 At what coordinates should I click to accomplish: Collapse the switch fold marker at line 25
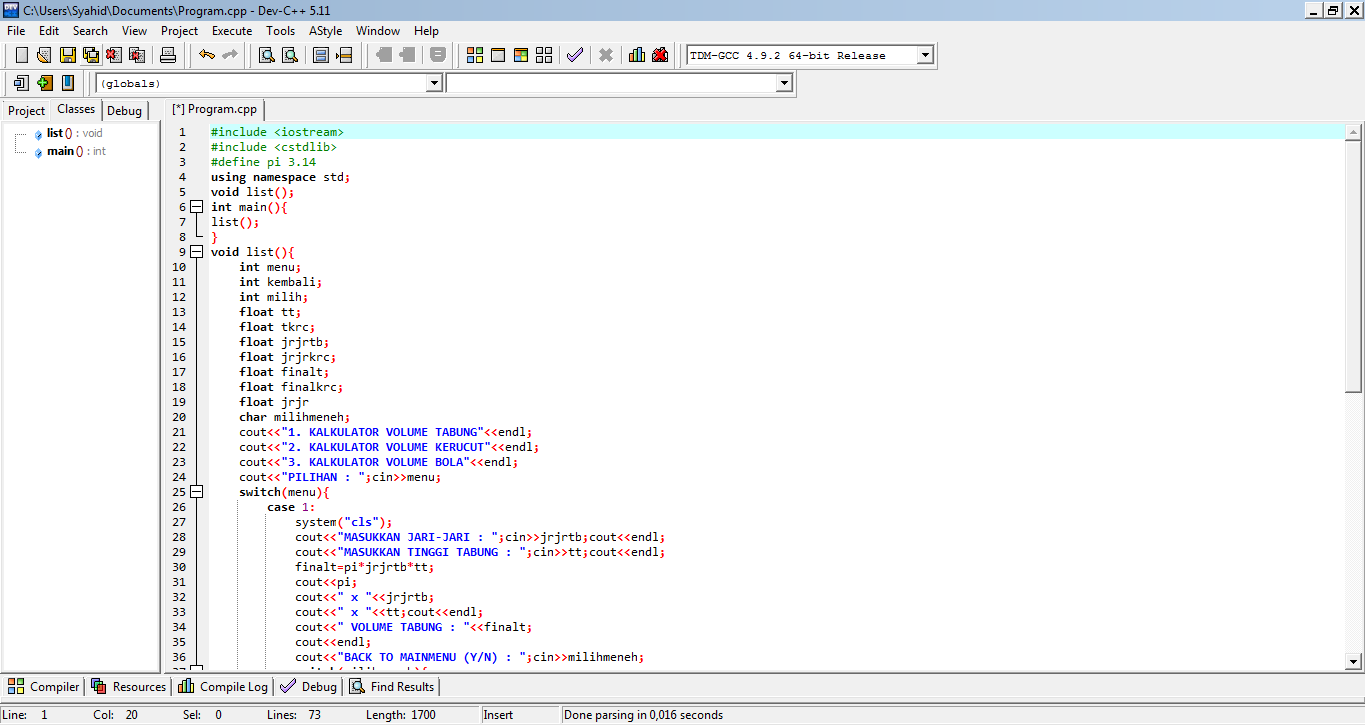(x=196, y=492)
